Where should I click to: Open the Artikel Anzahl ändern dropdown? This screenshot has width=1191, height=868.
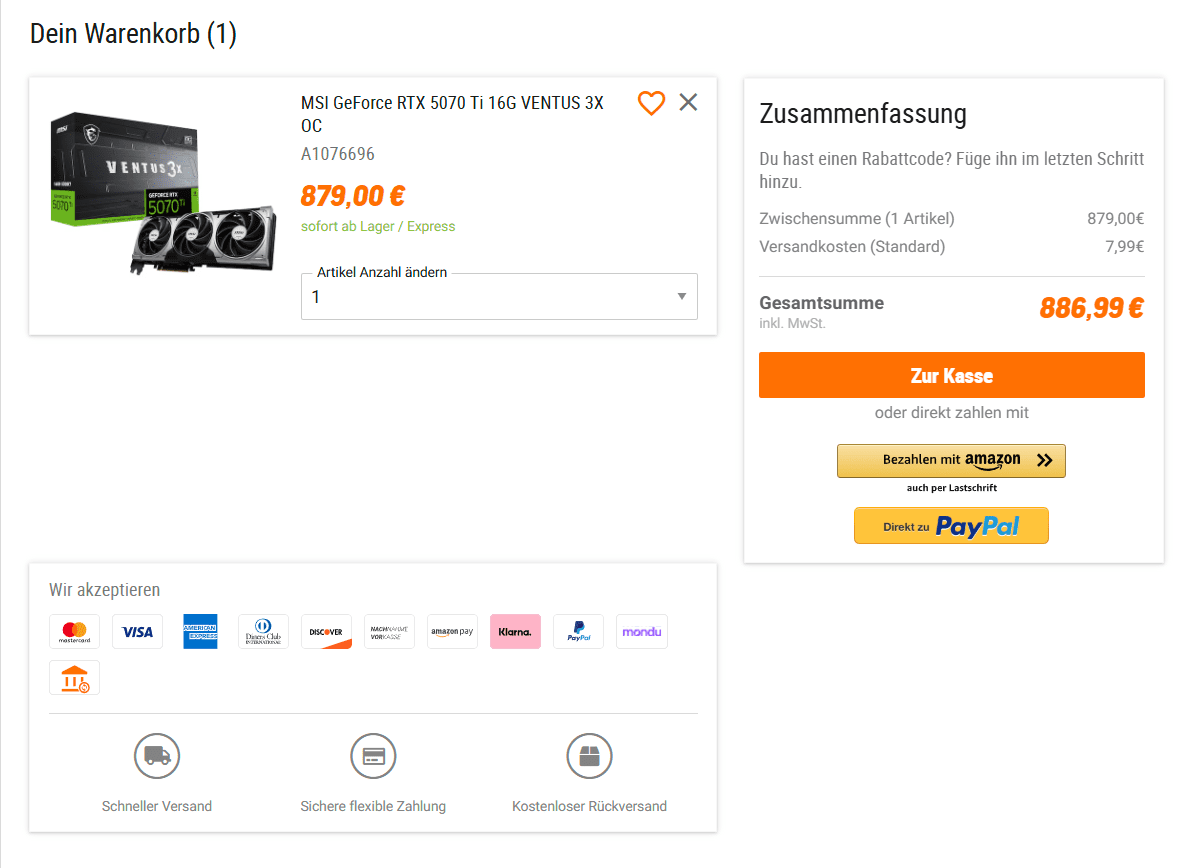point(499,297)
